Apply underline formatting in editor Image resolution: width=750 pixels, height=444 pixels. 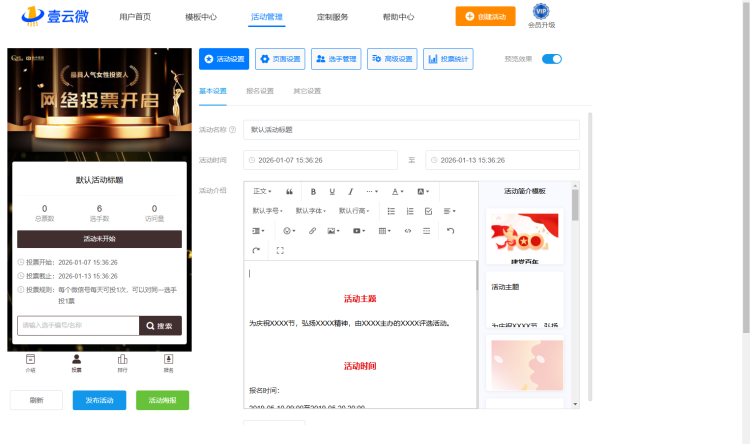click(x=332, y=191)
